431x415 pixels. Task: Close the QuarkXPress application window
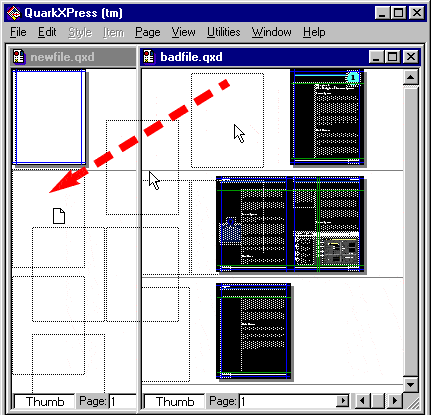click(x=417, y=13)
